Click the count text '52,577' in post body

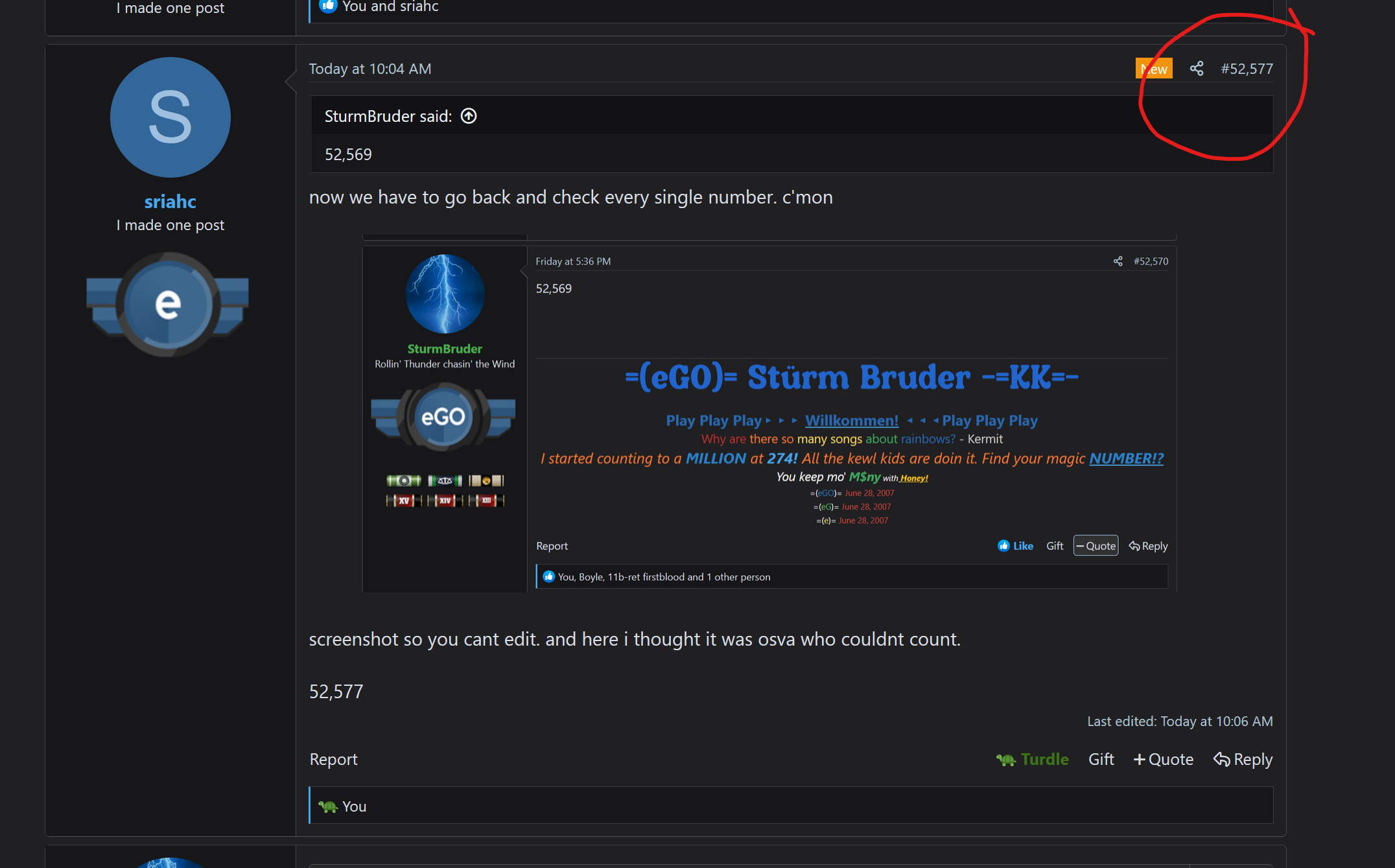[x=336, y=692]
